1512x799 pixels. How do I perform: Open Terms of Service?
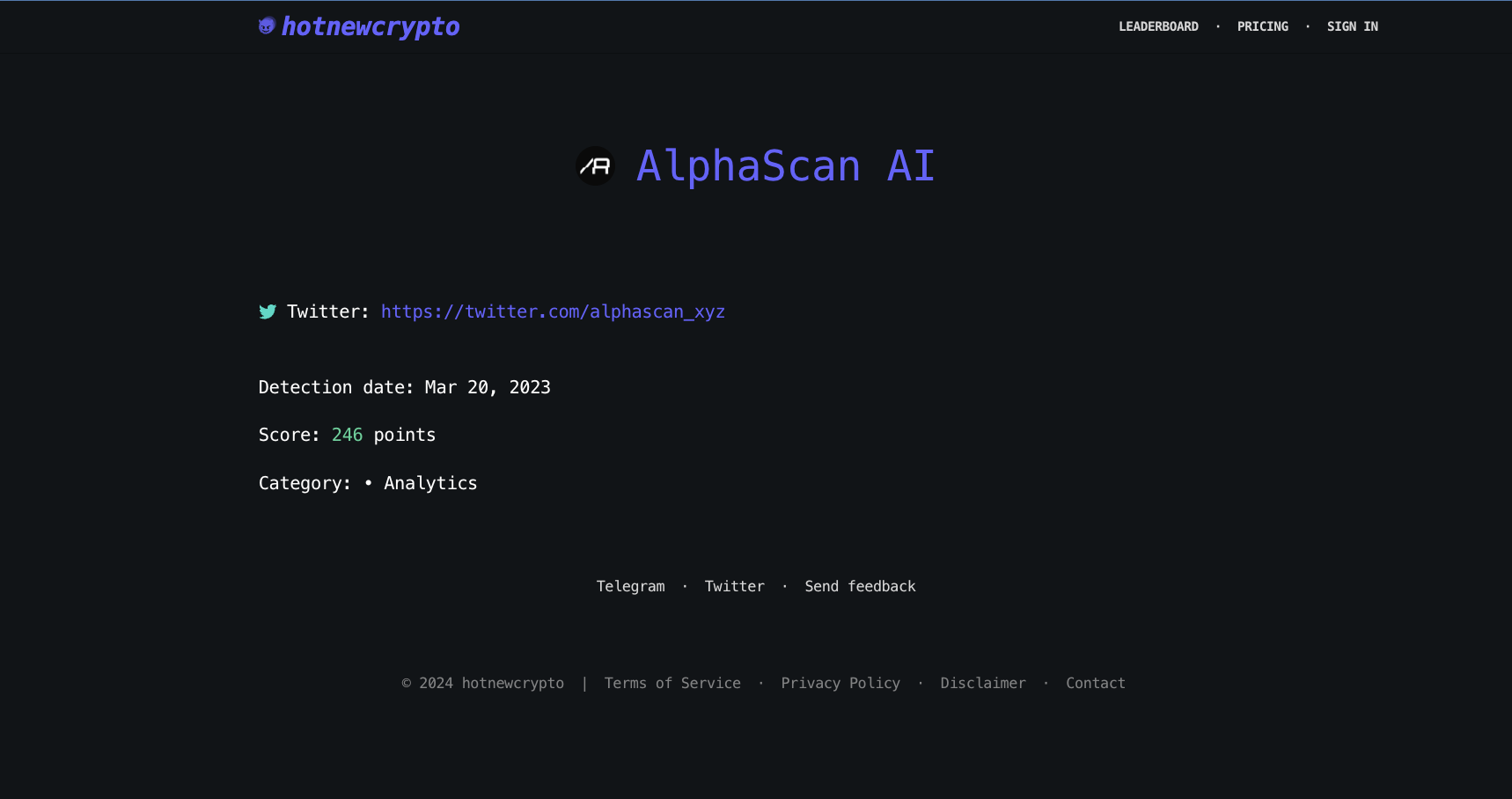click(672, 683)
